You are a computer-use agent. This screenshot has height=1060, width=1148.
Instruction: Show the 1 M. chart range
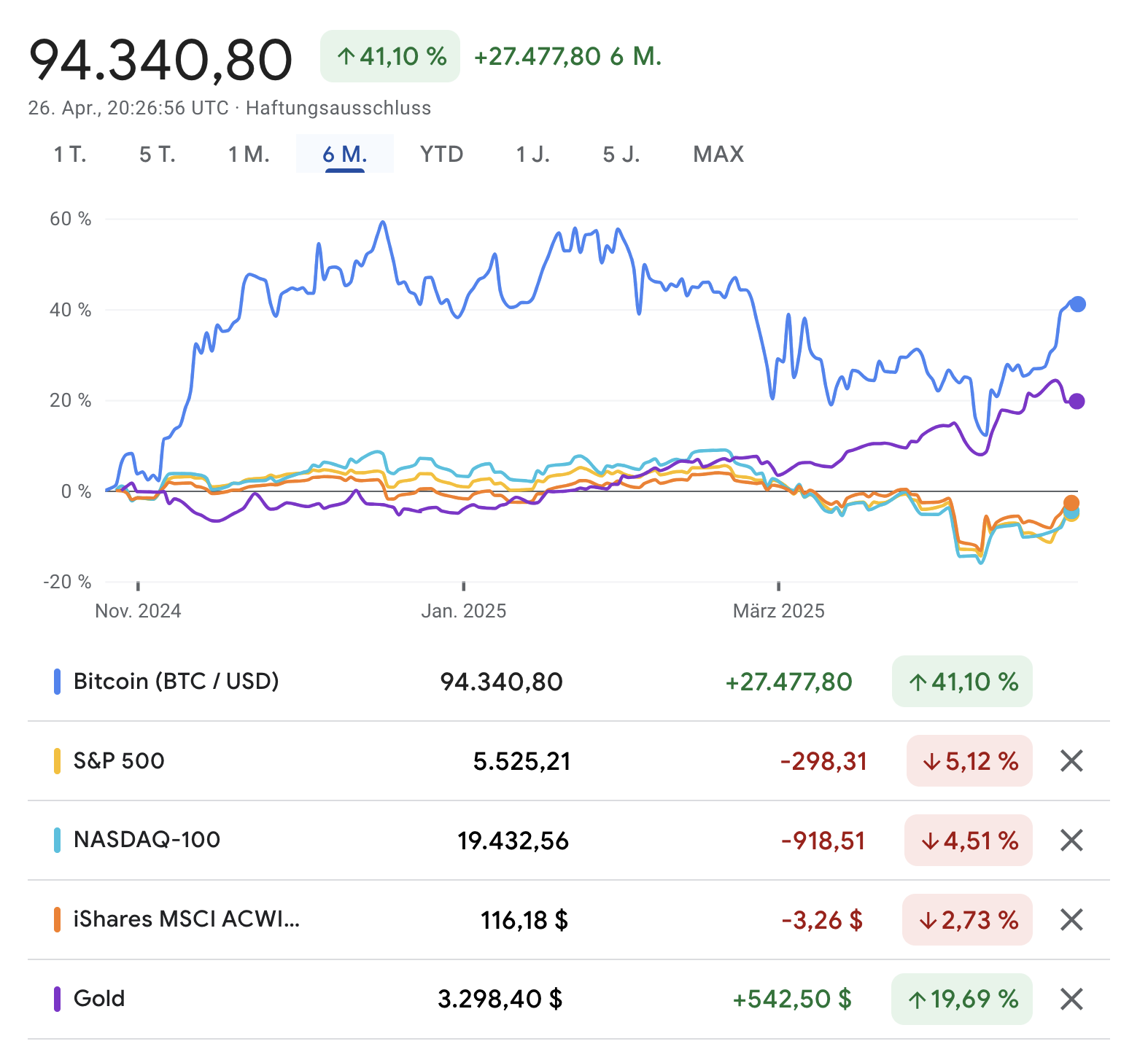point(249,155)
